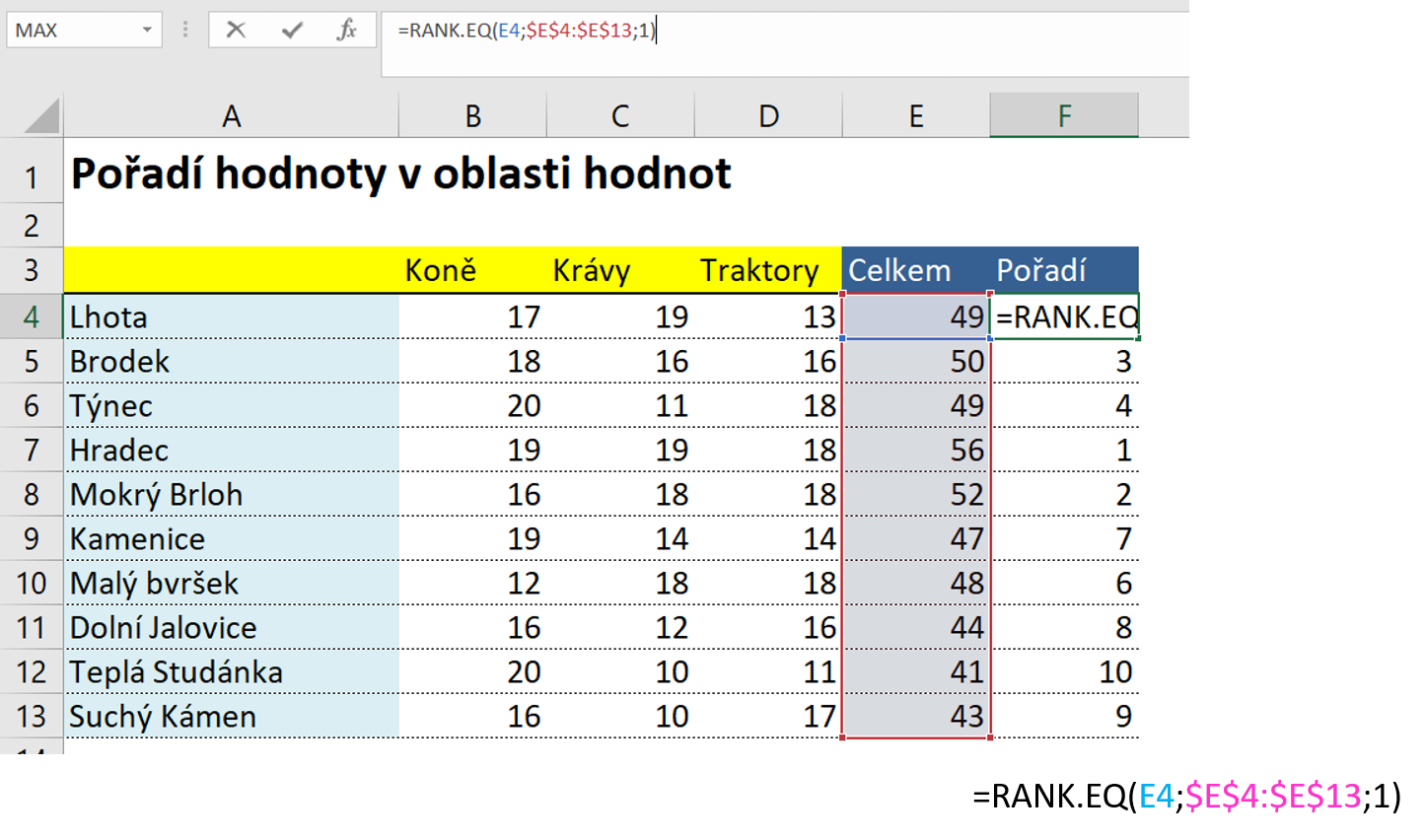Confirm the formula with checkmark icon
The width and height of the screenshot is (1425, 840).
click(292, 30)
